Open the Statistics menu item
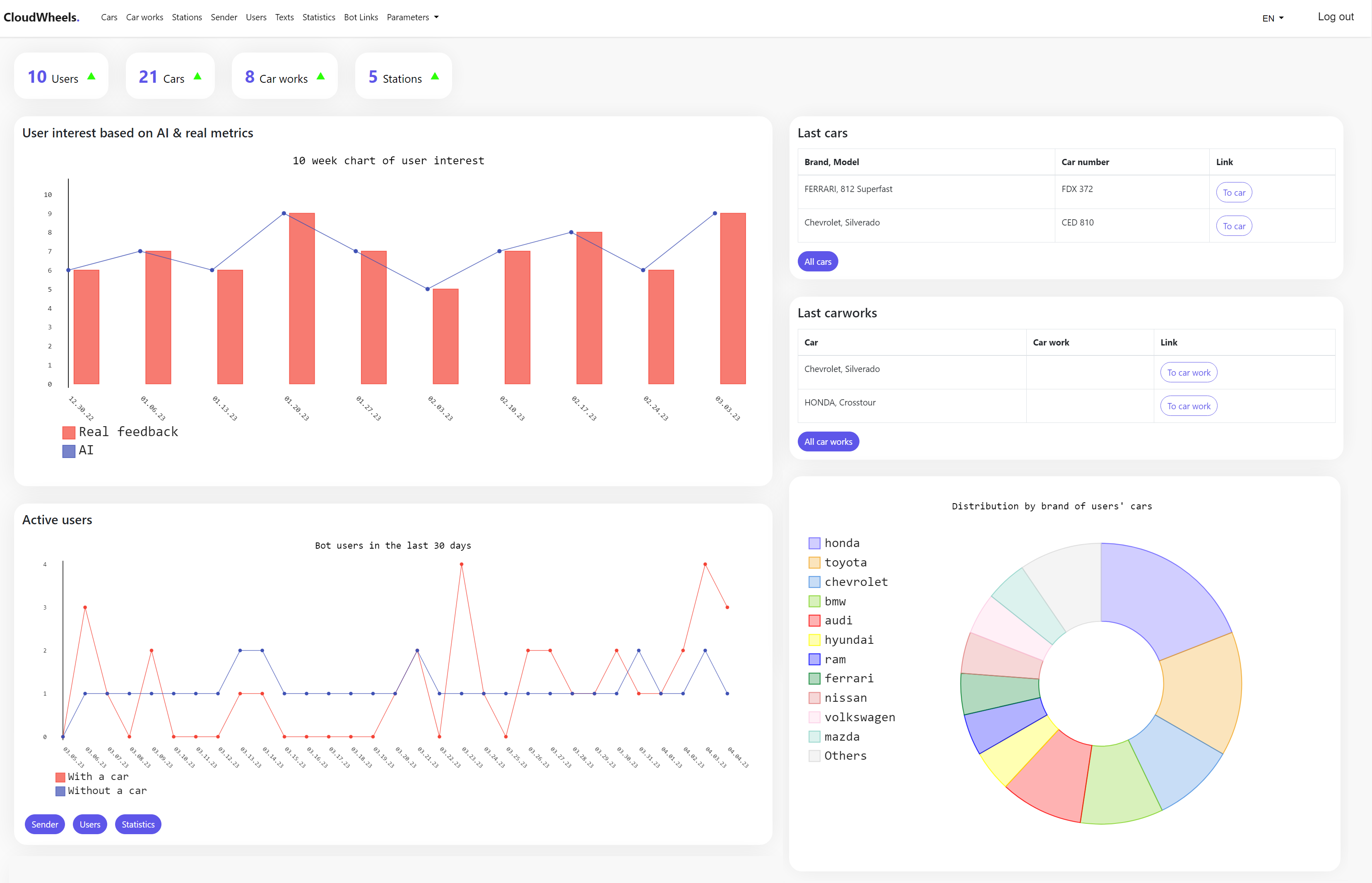Viewport: 1372px width, 883px height. tap(318, 17)
